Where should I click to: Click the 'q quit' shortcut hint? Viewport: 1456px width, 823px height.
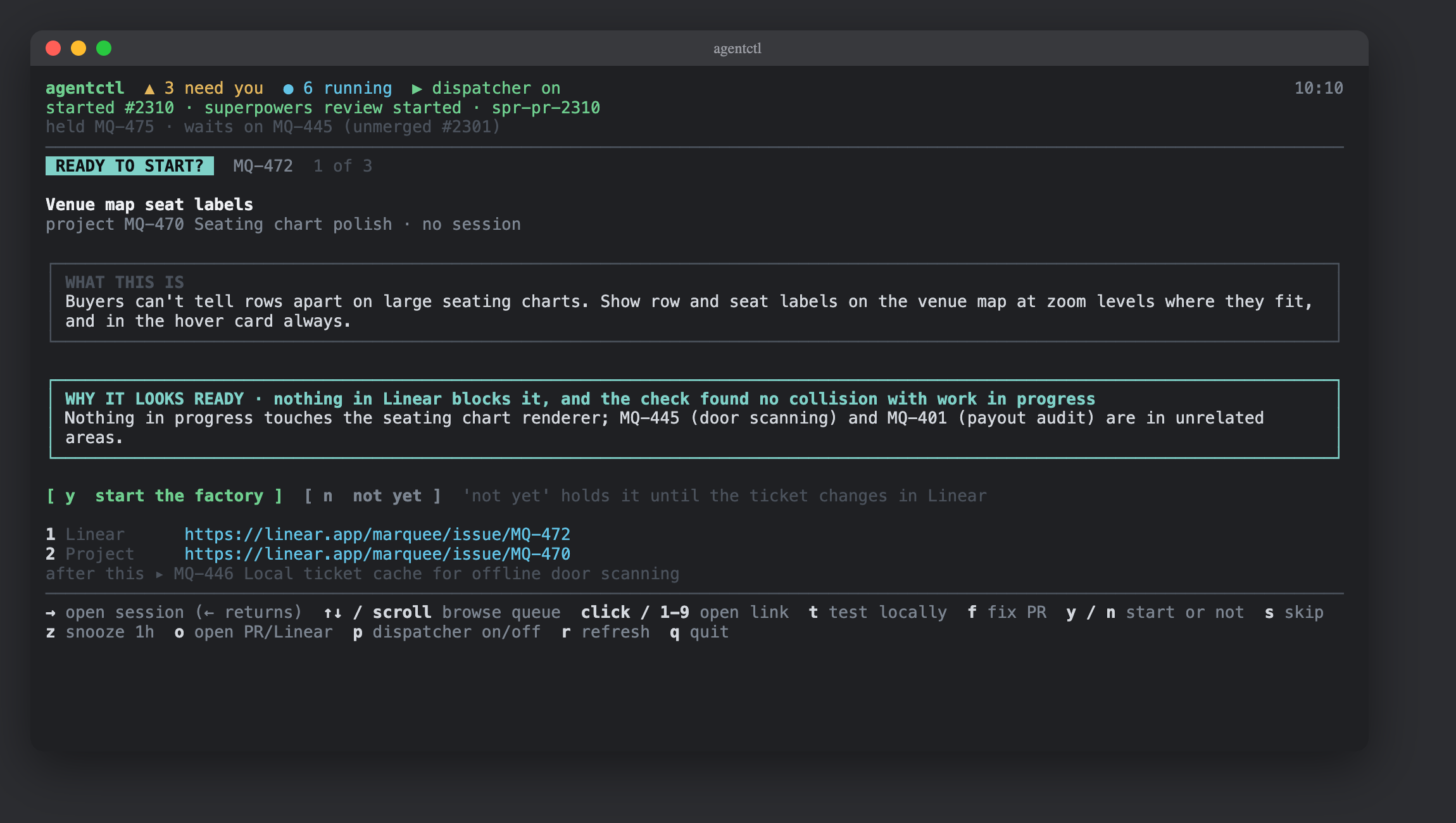coord(700,632)
